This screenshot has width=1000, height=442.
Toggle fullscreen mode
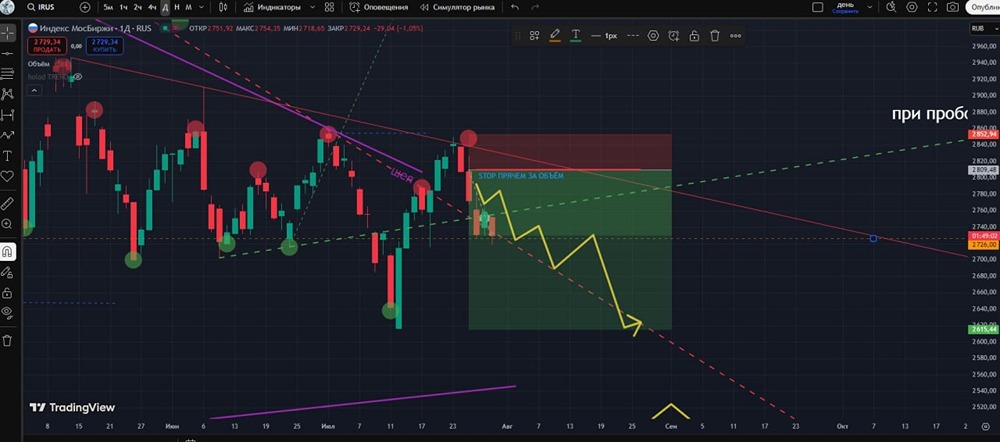pyautogui.click(x=932, y=8)
